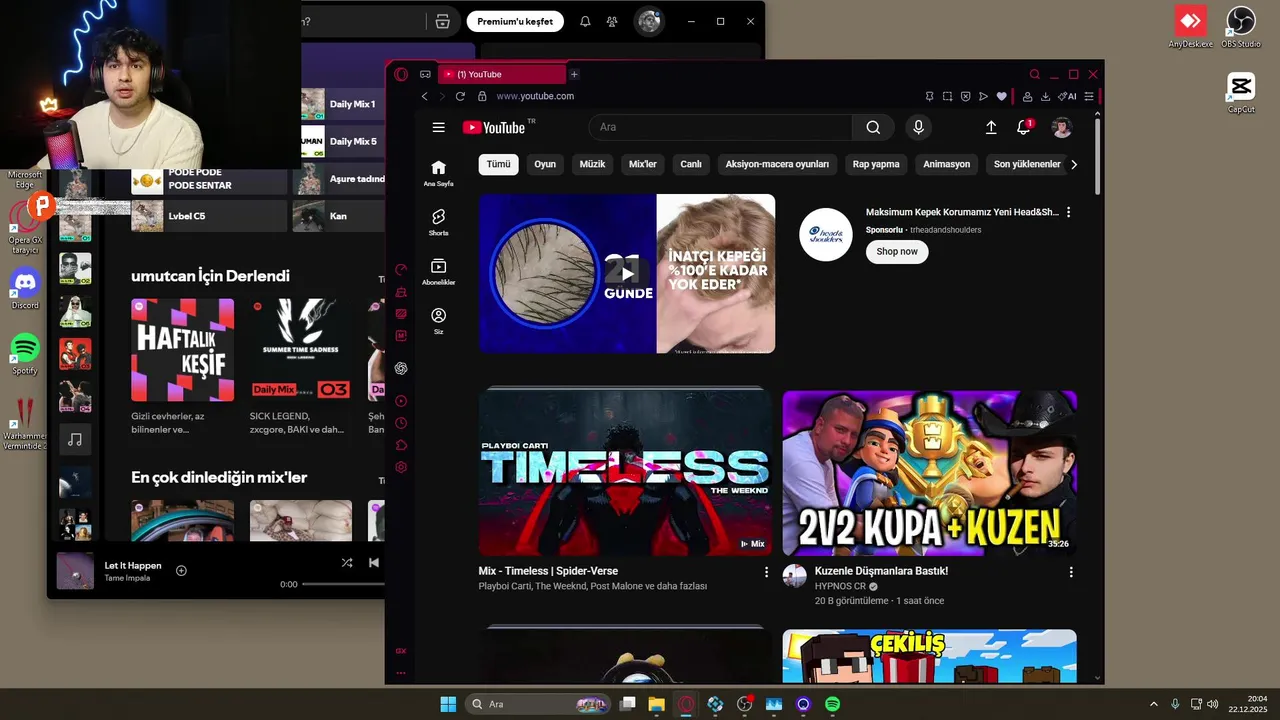Screen dimensions: 1280x720
Task: Open new tab with plus button
Action: pos(574,74)
